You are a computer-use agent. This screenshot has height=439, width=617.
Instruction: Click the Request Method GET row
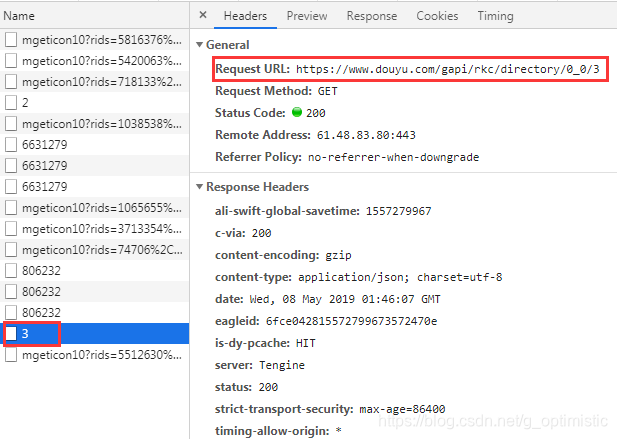pyautogui.click(x=276, y=91)
